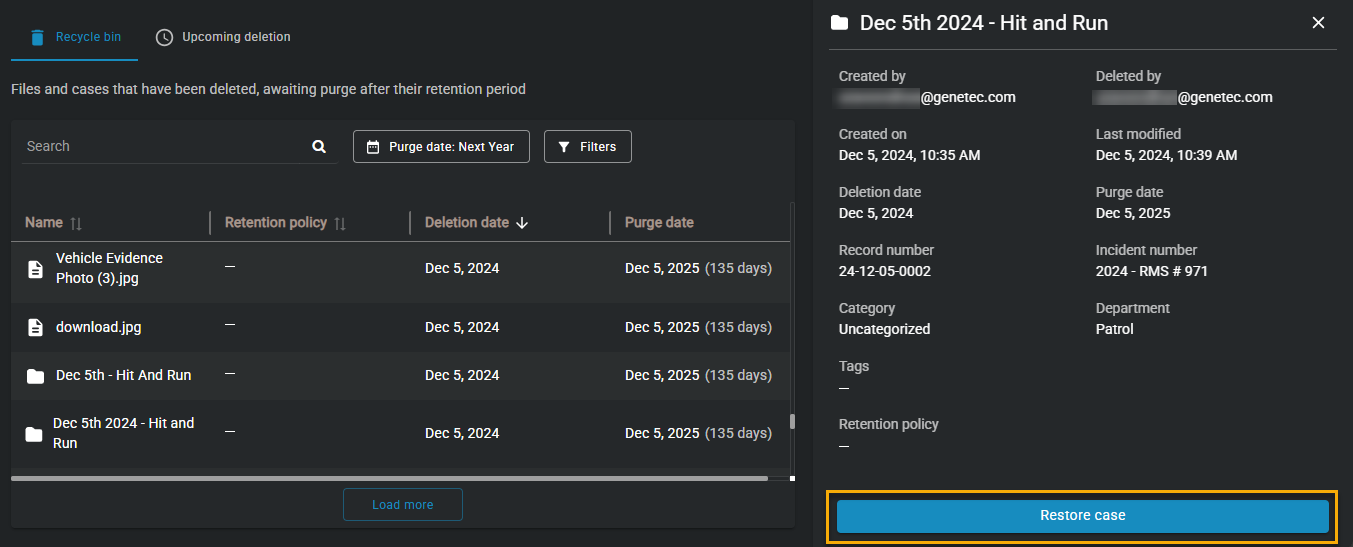Click the folder icon in the details panel header
The image size is (1353, 547).
[840, 23]
